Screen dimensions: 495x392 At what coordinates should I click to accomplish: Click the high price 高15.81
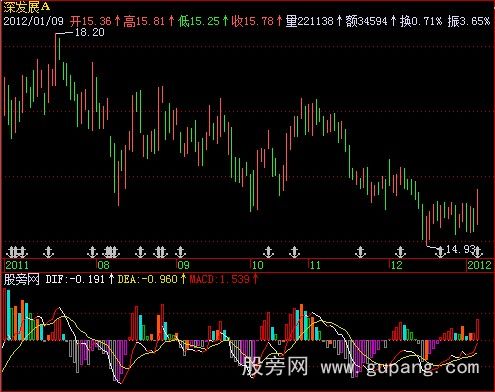click(x=144, y=21)
